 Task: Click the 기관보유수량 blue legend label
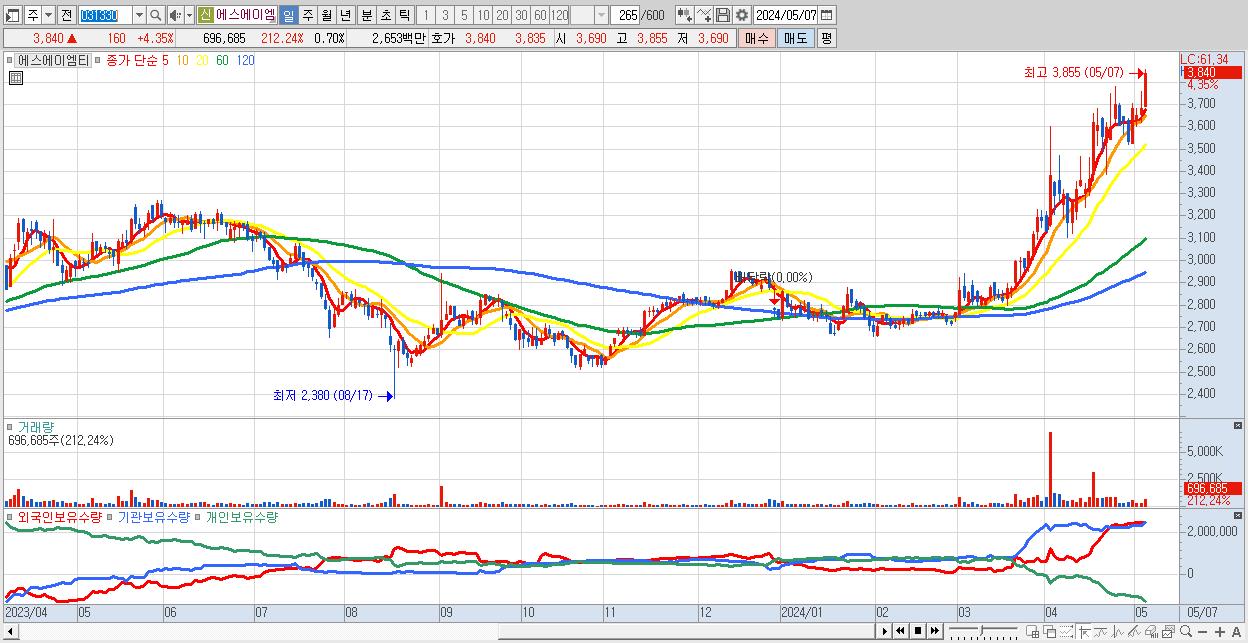pyautogui.click(x=156, y=517)
